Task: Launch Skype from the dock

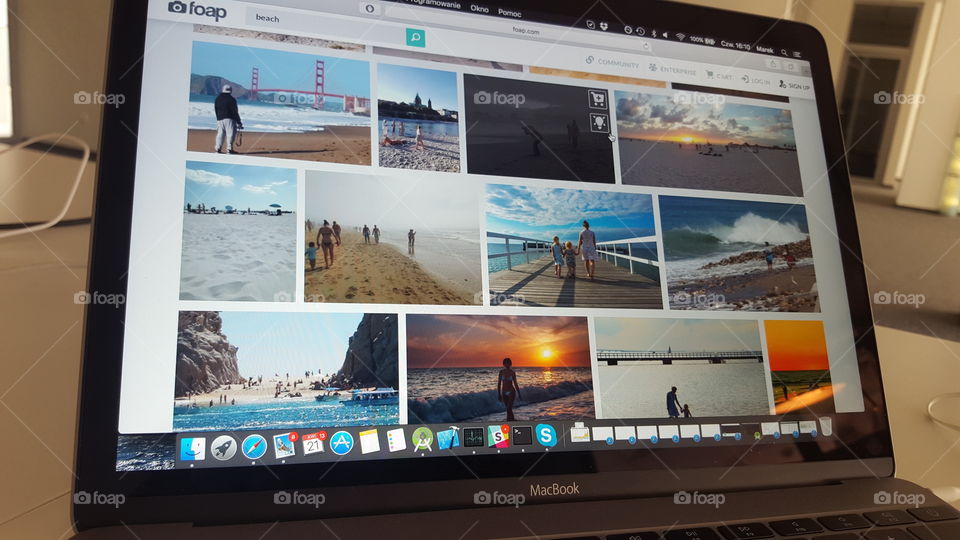Action: point(546,434)
